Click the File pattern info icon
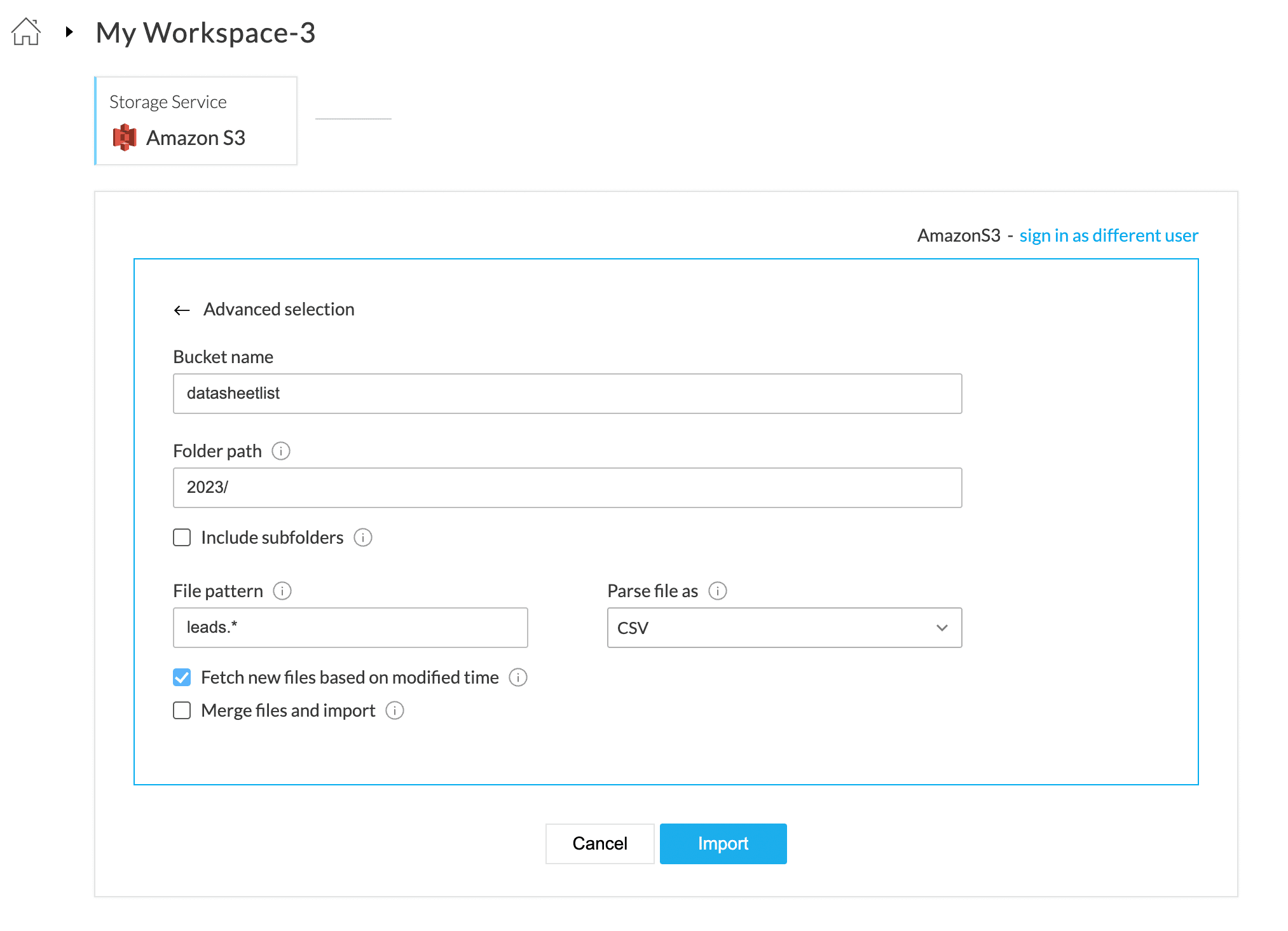Screen dimensions: 1288x931 (x=282, y=591)
